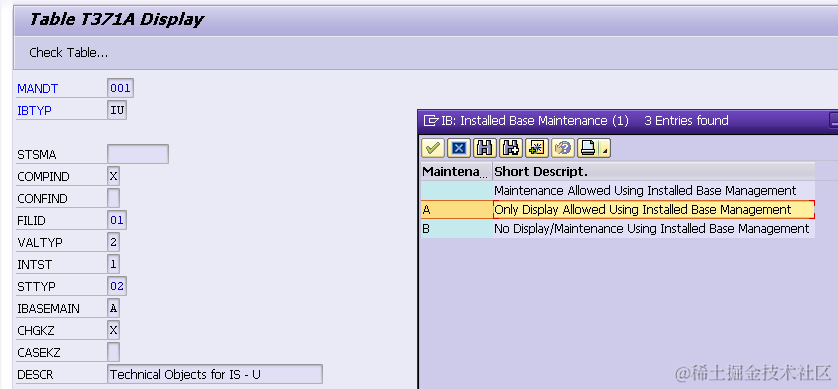Click the CONFIND field label

tap(42, 198)
